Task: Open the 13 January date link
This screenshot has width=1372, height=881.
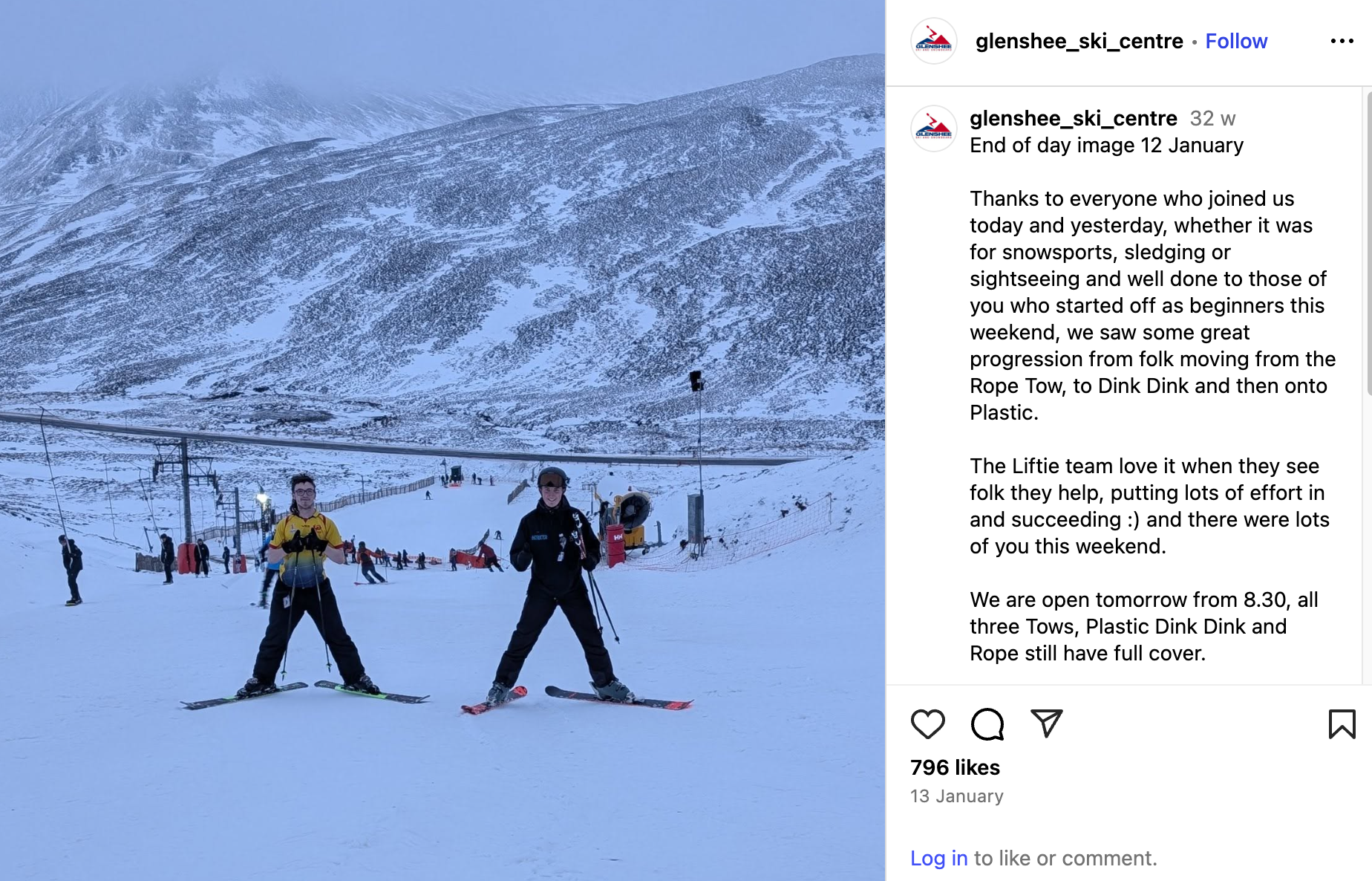Action: click(956, 796)
